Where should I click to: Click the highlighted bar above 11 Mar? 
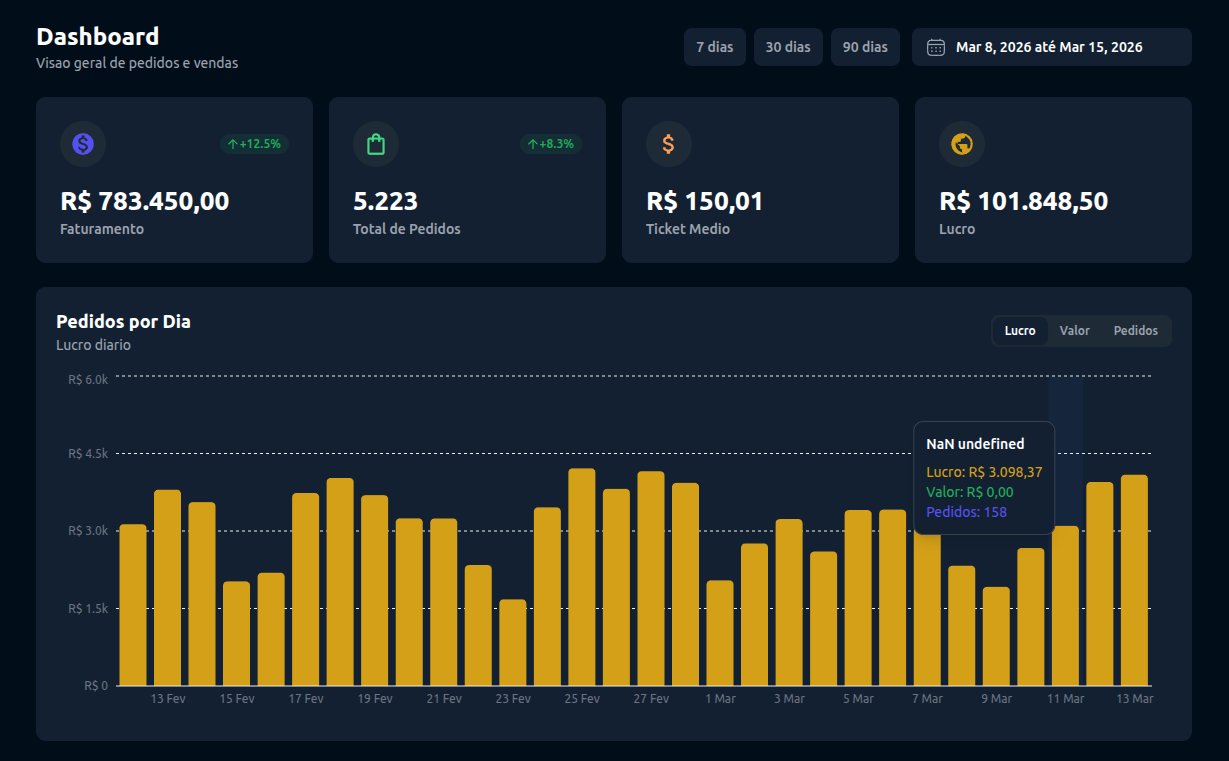coord(1065,606)
